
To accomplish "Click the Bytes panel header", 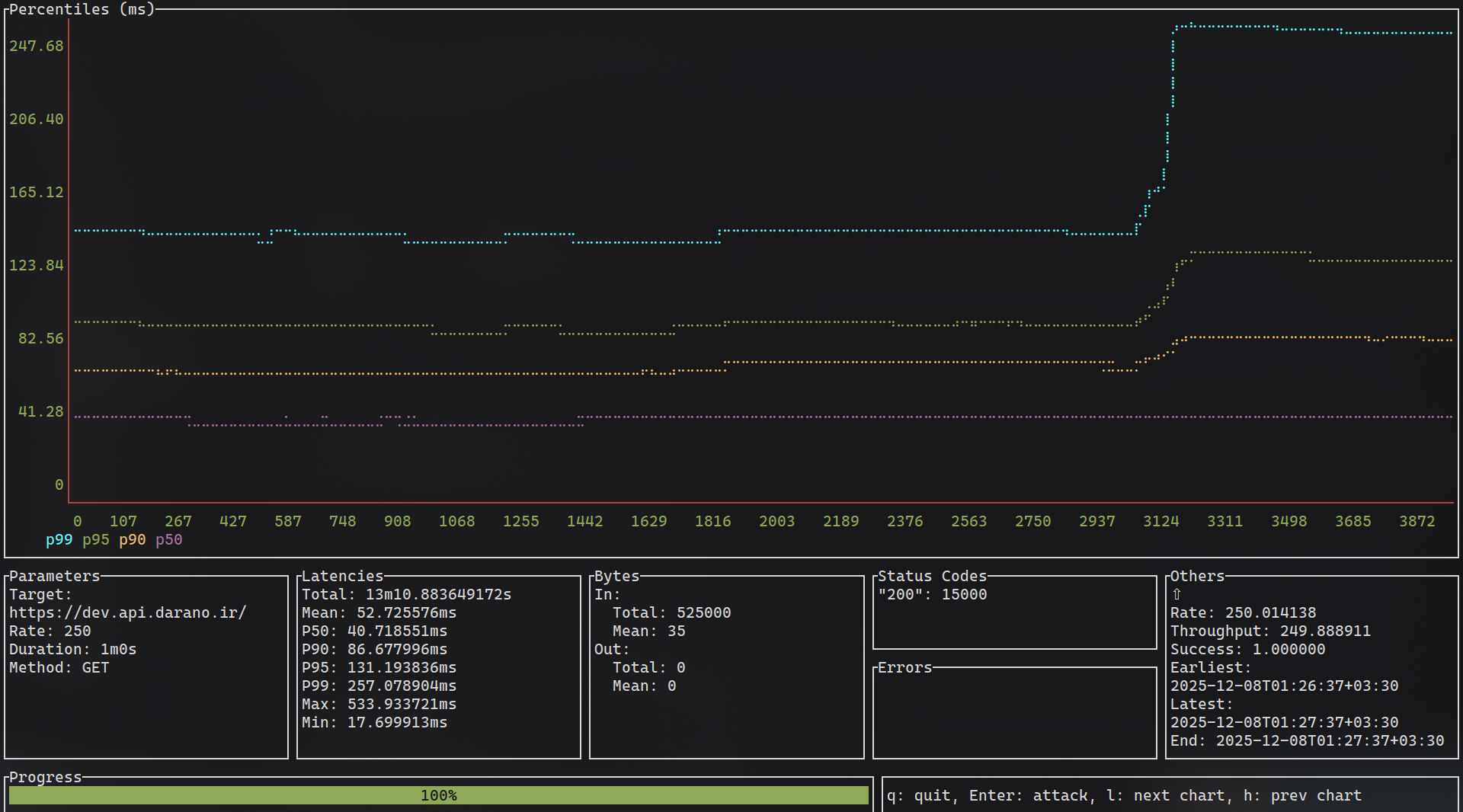I will point(616,576).
